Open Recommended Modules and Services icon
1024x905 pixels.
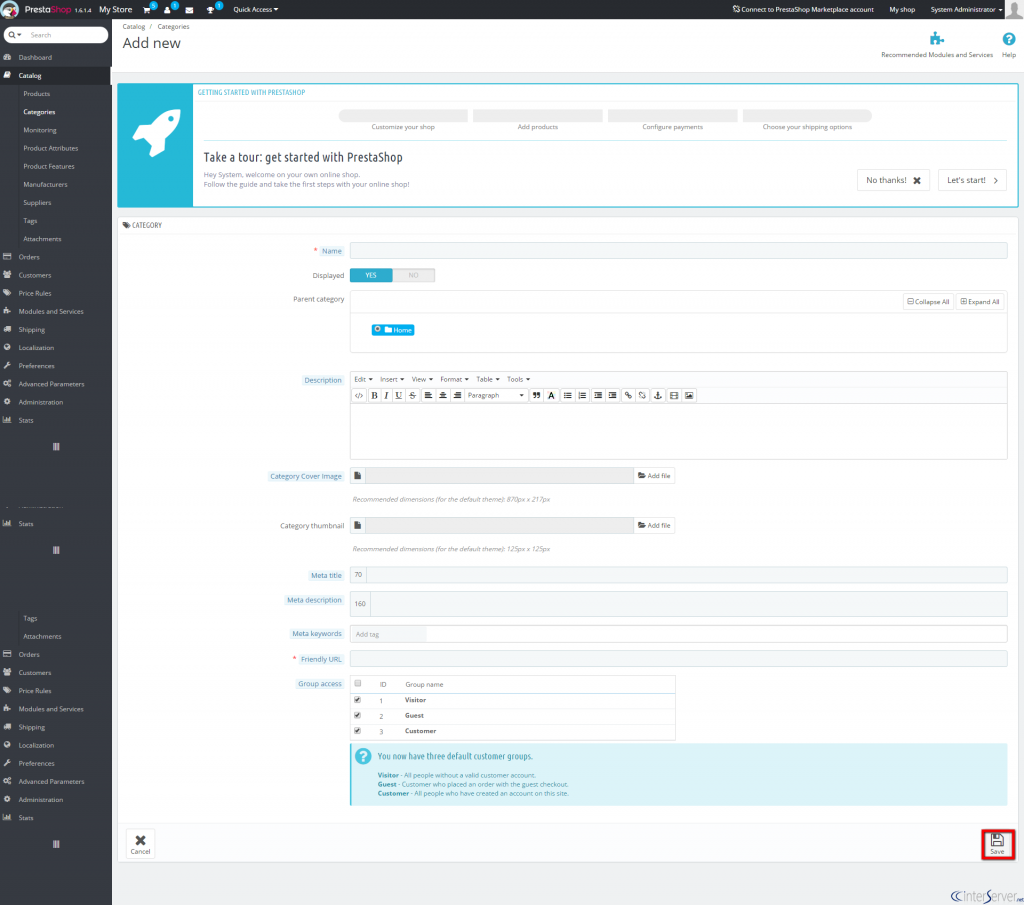tap(936, 39)
